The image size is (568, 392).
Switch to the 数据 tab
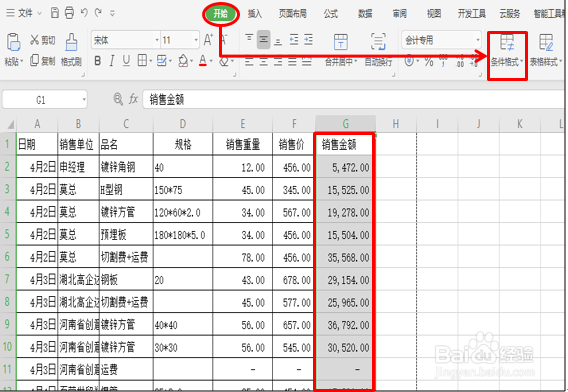(365, 14)
